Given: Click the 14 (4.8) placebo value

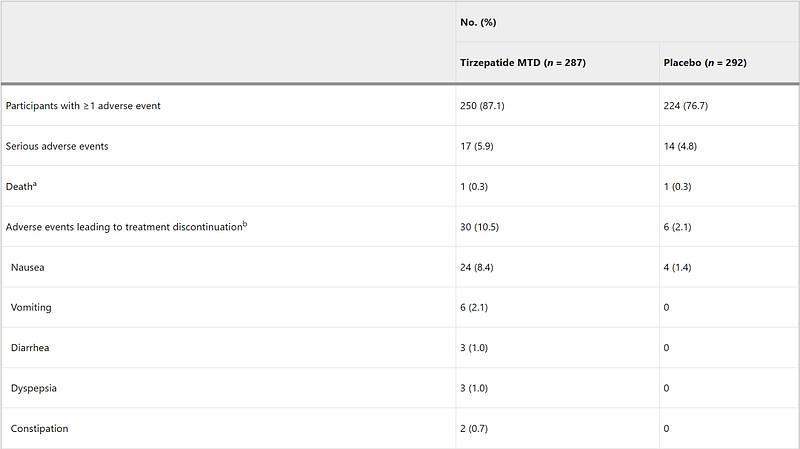Looking at the screenshot, I should tap(684, 146).
